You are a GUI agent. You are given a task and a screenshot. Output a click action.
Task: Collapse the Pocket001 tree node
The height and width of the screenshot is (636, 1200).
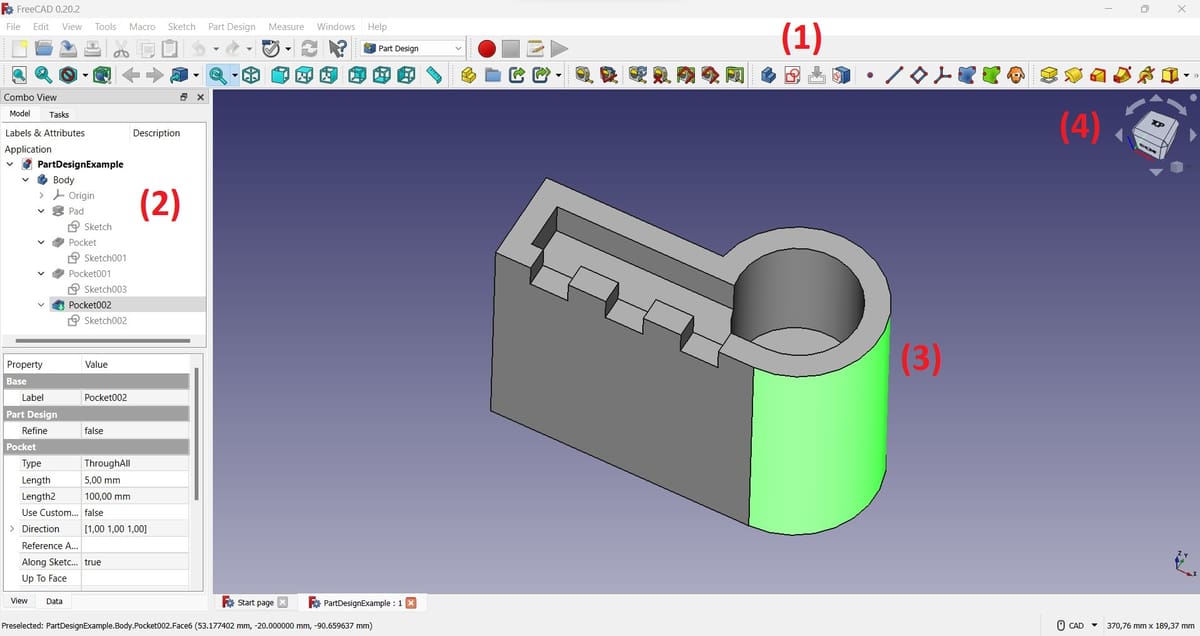click(x=41, y=273)
